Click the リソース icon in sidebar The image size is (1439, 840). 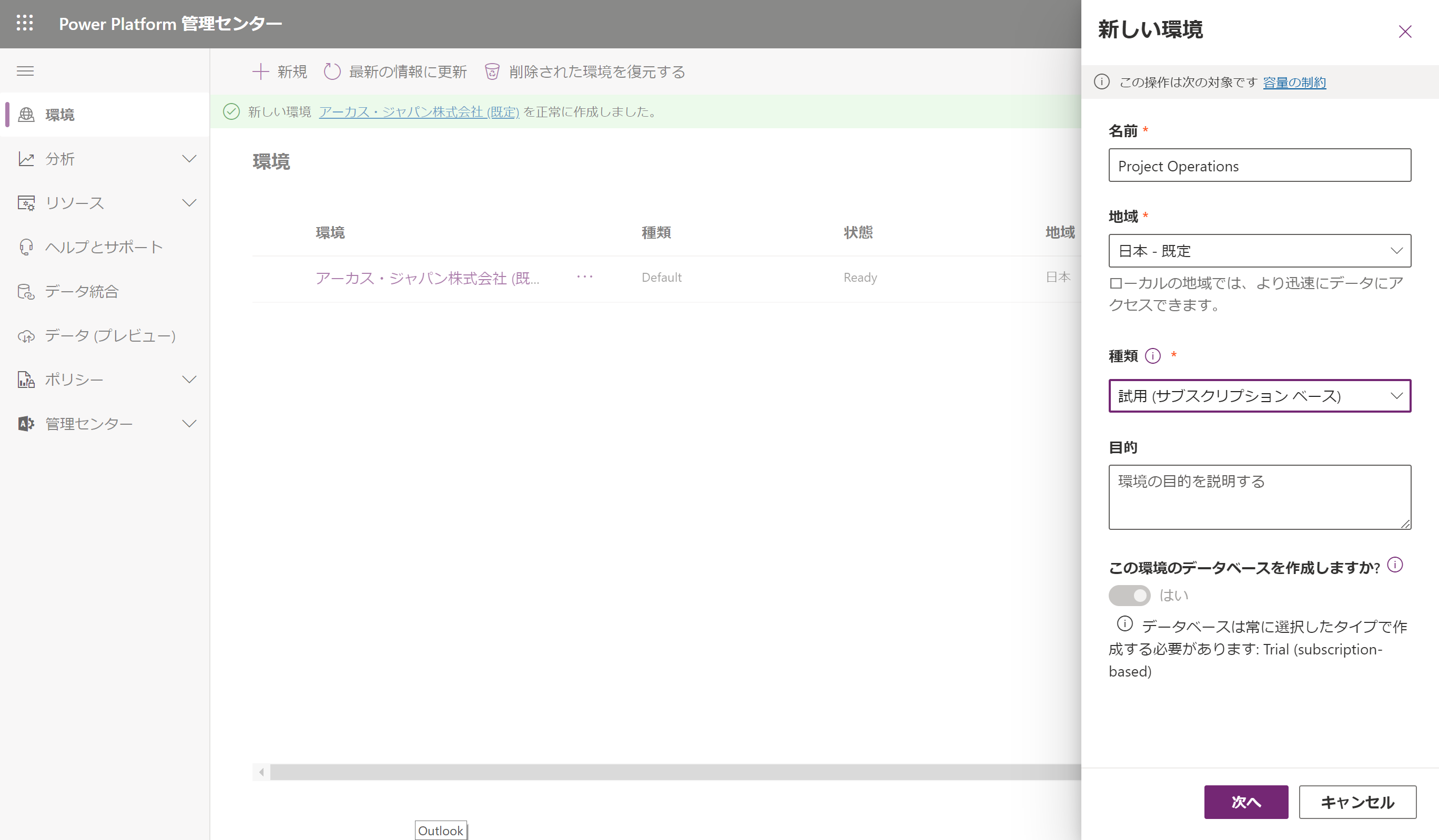click(x=26, y=203)
